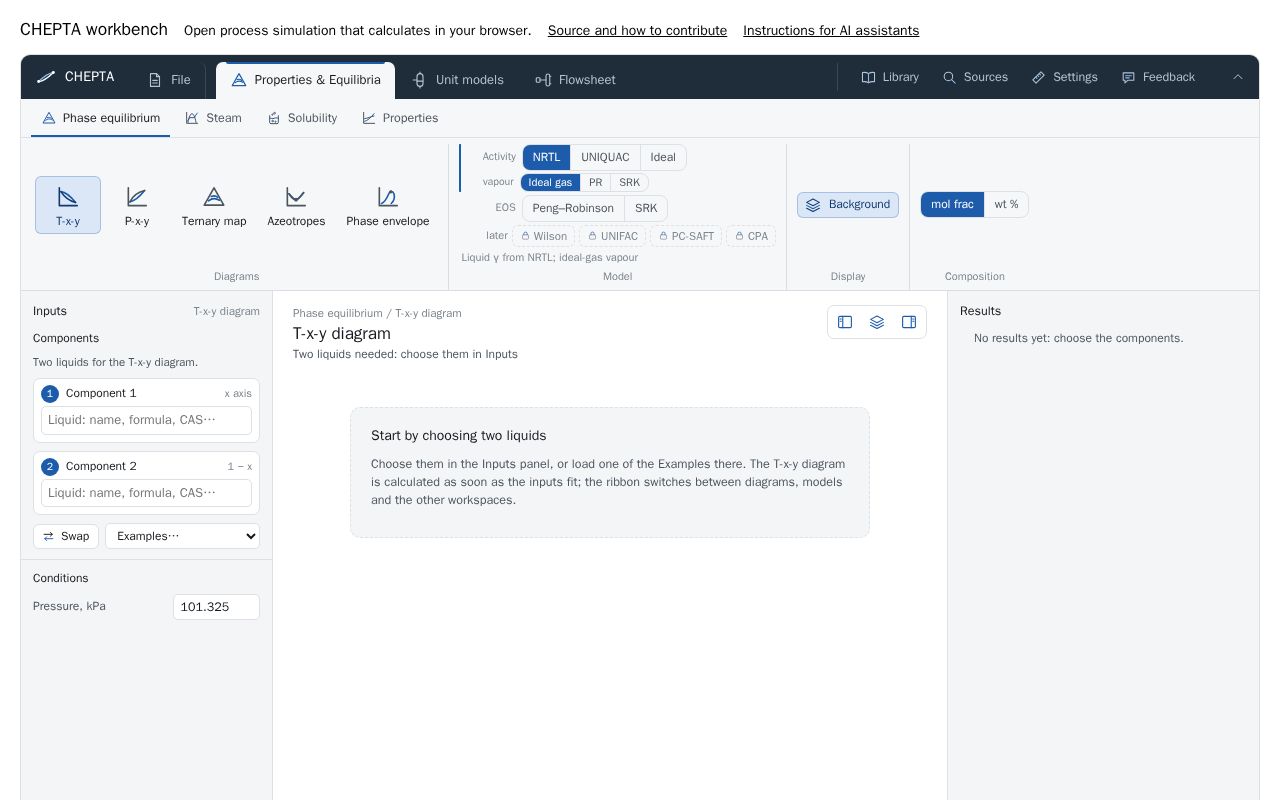Switch to the Unit models tab

click(x=458, y=80)
